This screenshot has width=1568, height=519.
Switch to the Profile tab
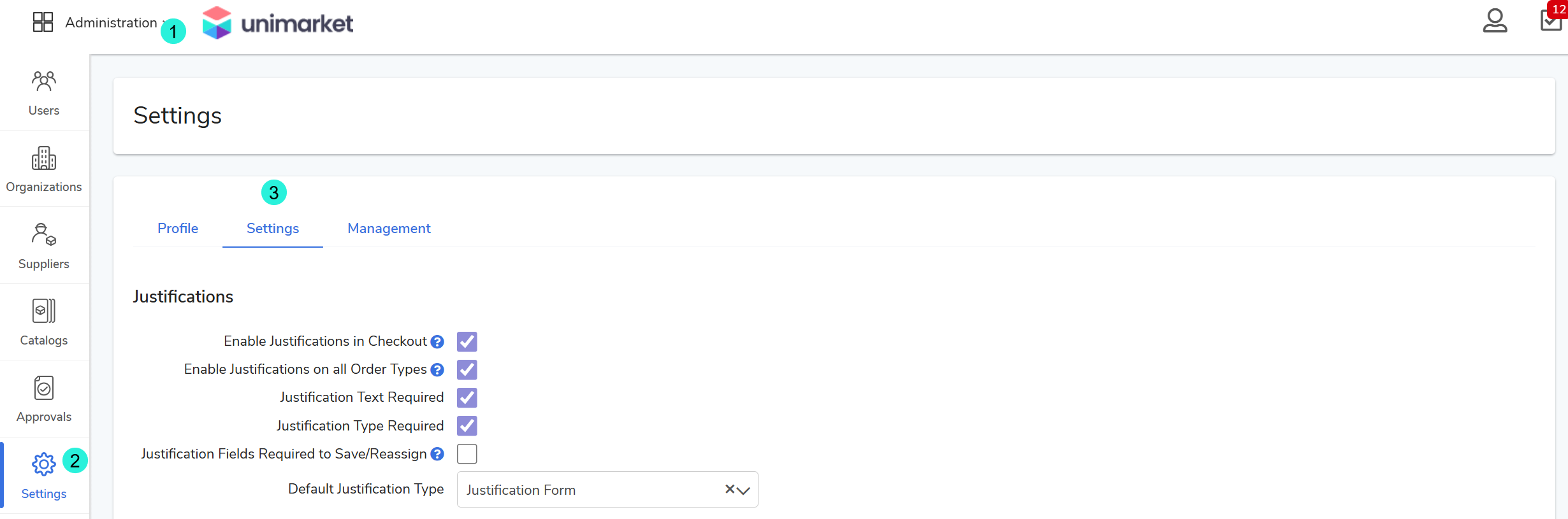point(178,229)
